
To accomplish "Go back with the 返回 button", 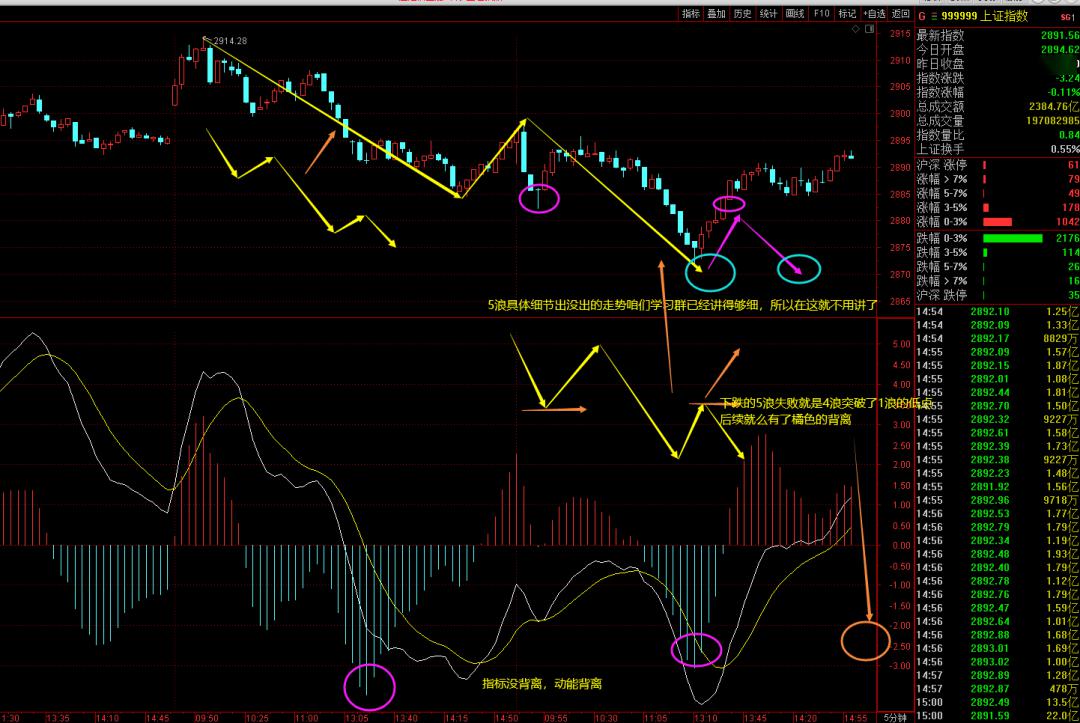I will point(901,14).
